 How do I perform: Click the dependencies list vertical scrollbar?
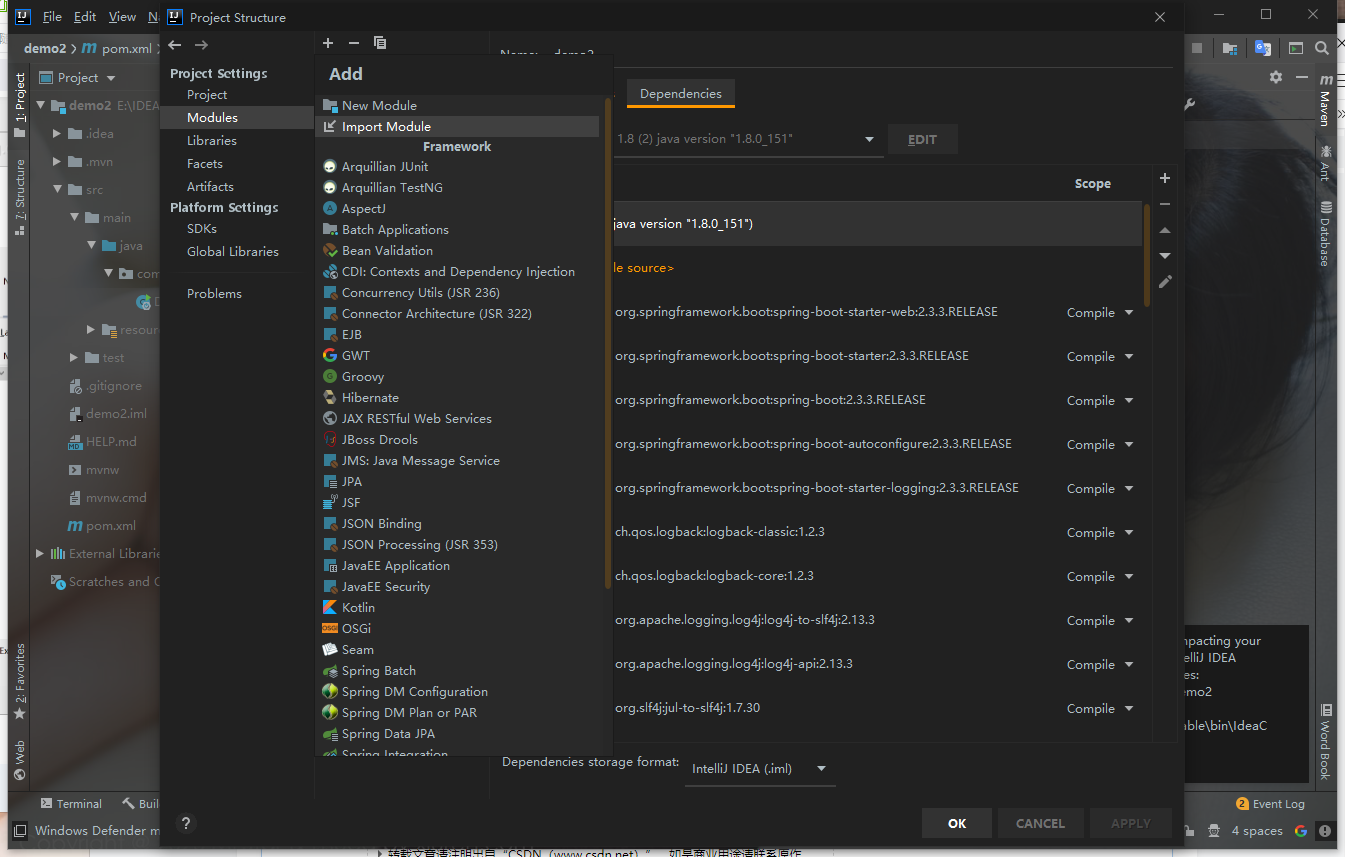tap(1147, 255)
